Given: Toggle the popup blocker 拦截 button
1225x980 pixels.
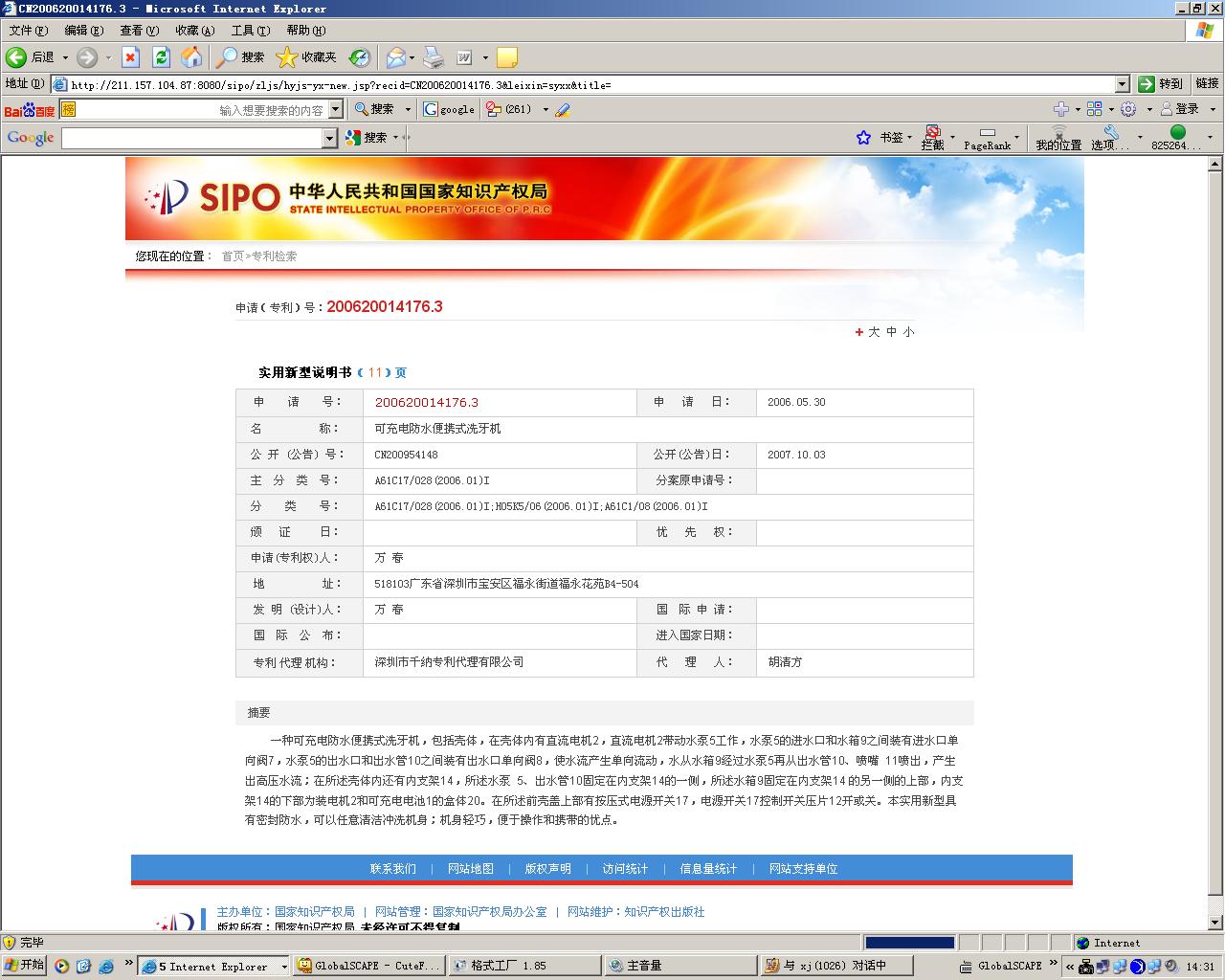Looking at the screenshot, I should (932, 138).
